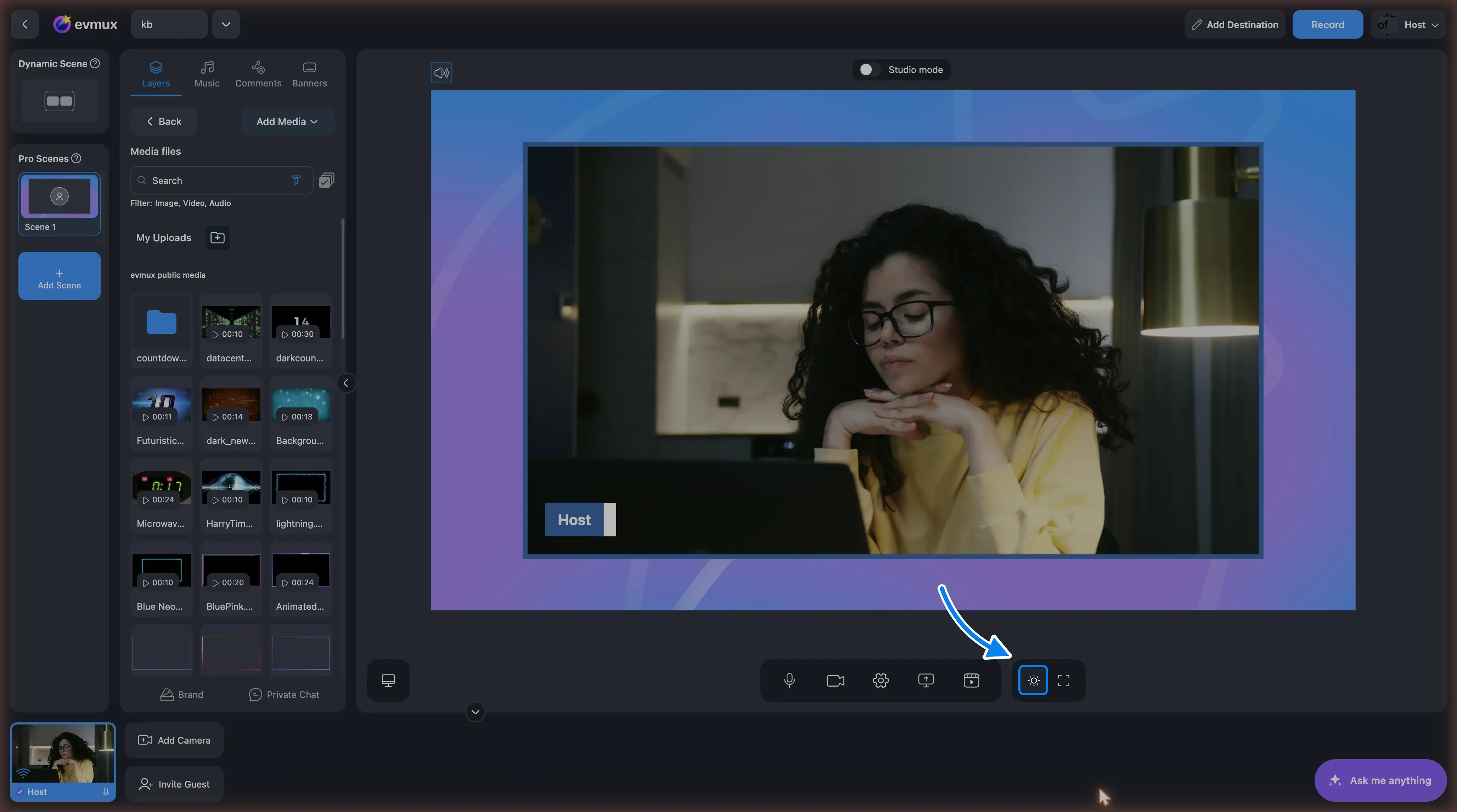Click the Record button
Image resolution: width=1457 pixels, height=812 pixels.
1327,24
